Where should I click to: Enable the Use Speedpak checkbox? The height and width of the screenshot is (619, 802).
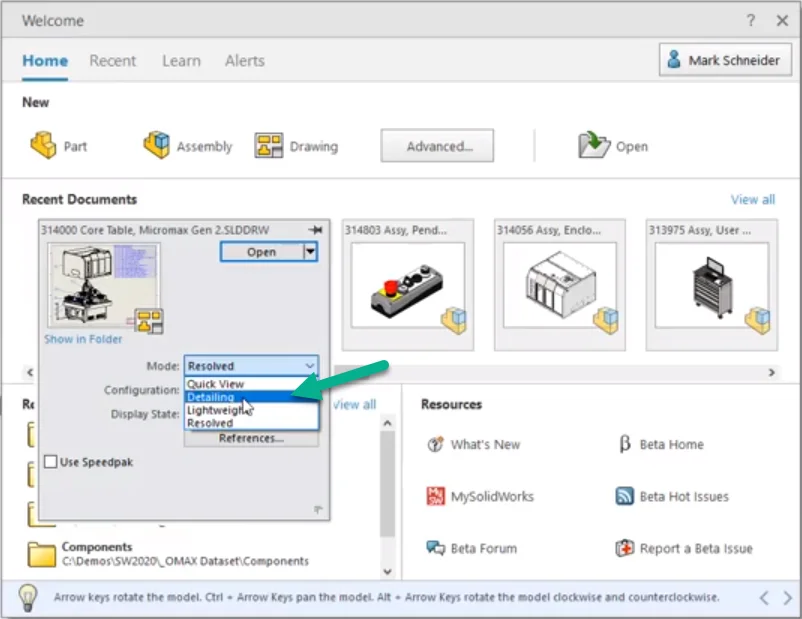(x=52, y=462)
